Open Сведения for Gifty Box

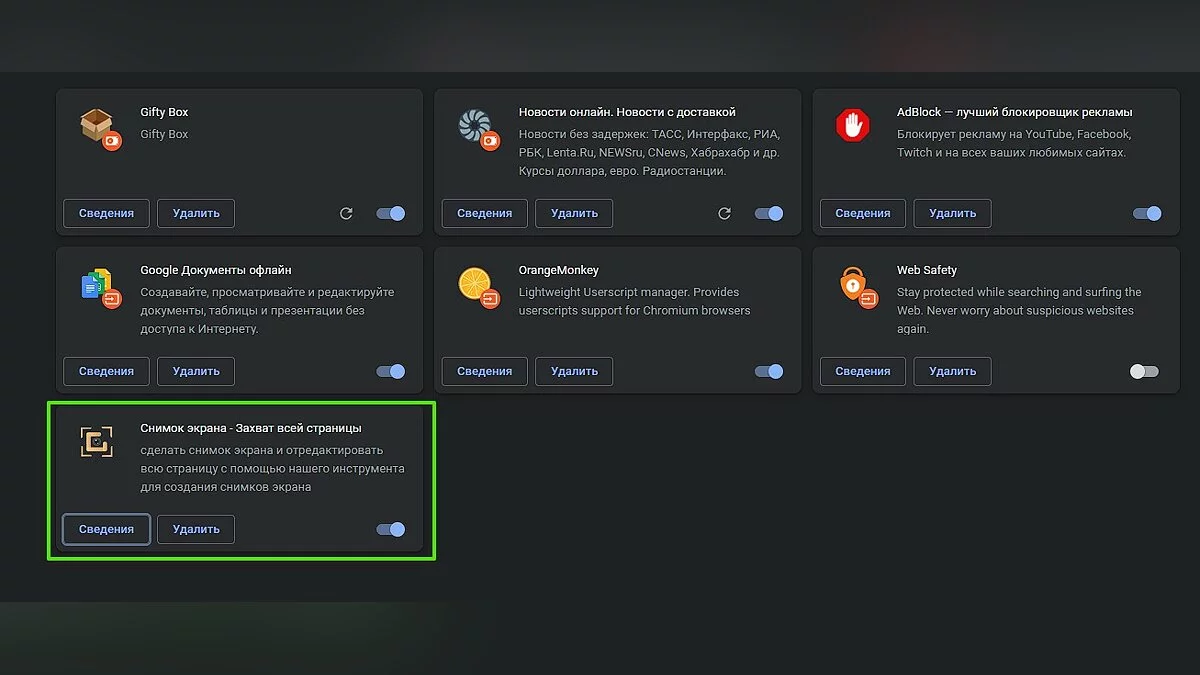tap(106, 213)
